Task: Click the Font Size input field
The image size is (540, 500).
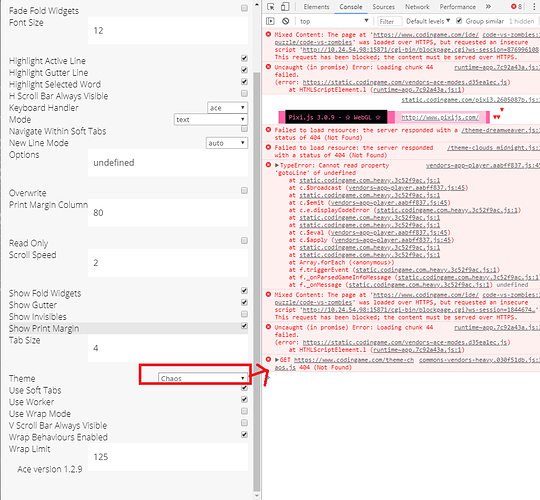Action: pos(168,31)
